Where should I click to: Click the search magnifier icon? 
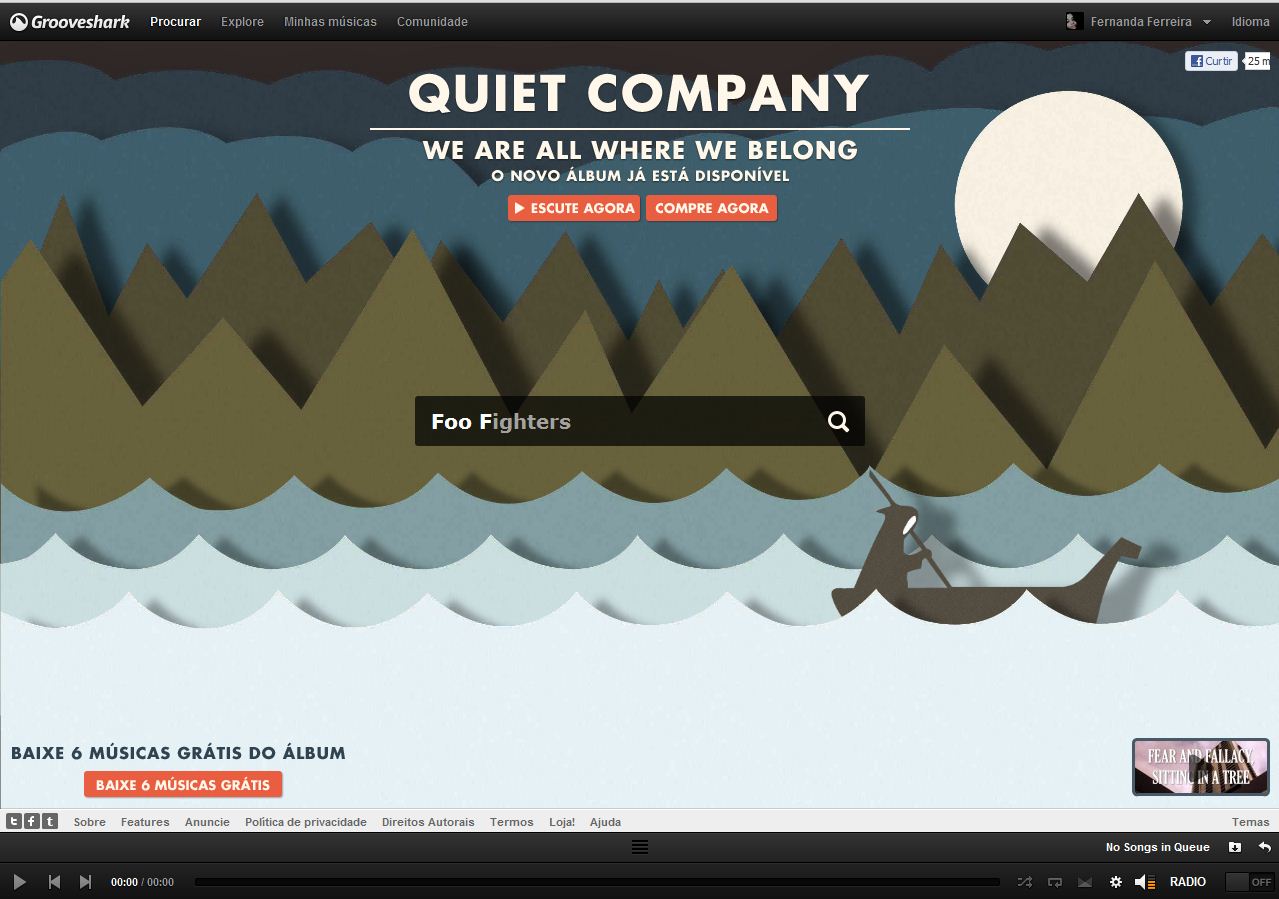[838, 422]
